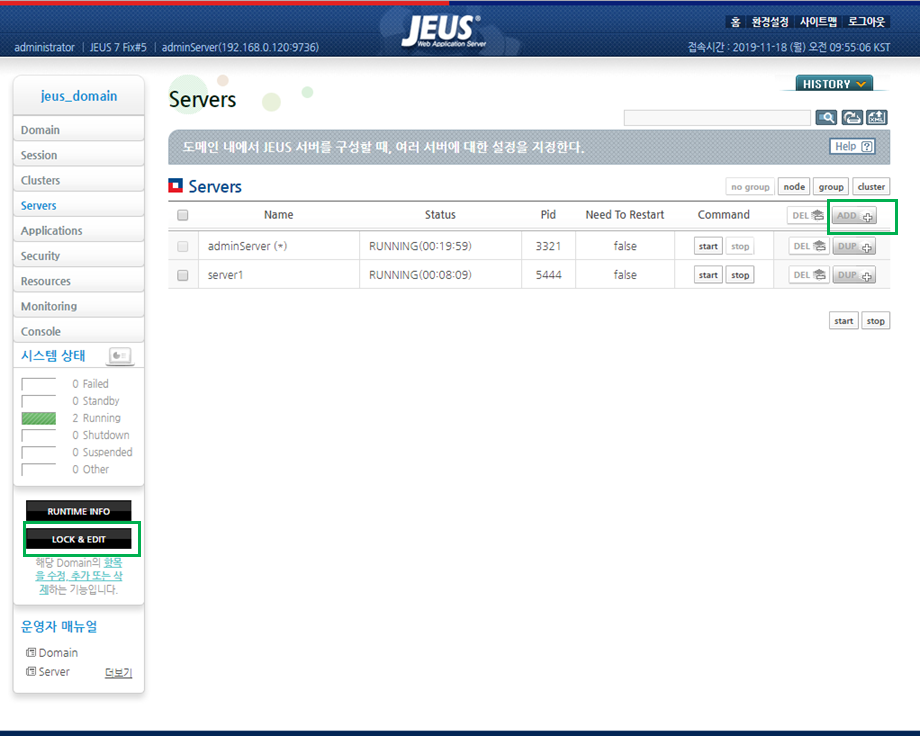Click DEL in the table header
Screen dimensions: 920x736
click(808, 216)
